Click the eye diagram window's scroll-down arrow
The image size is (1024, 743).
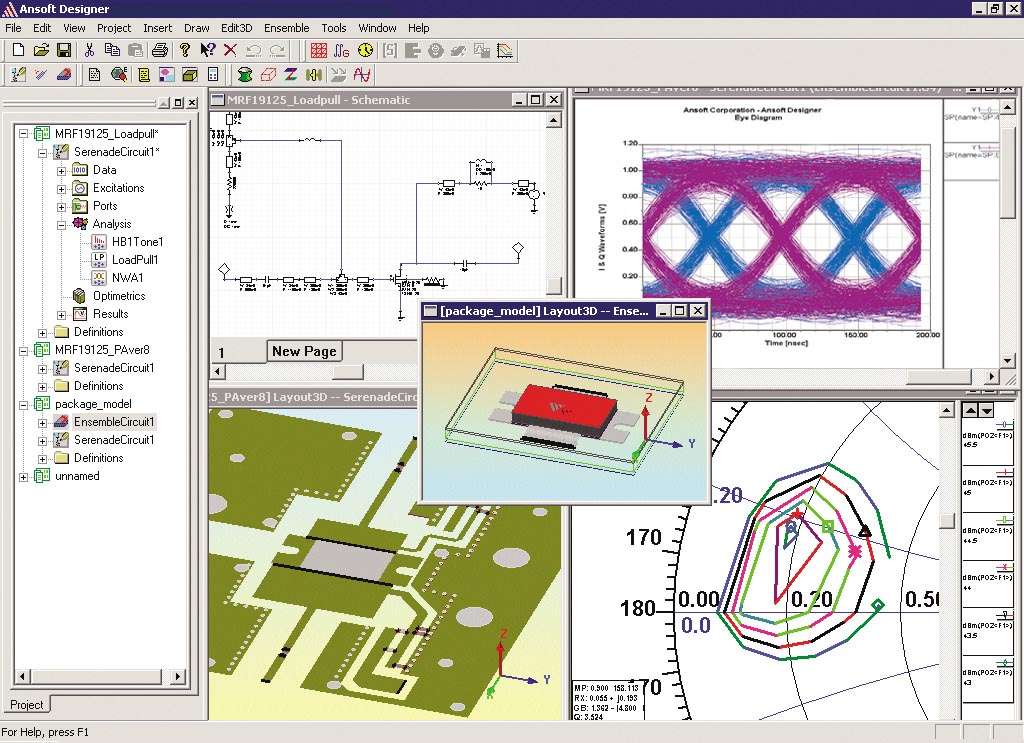tap(1008, 360)
